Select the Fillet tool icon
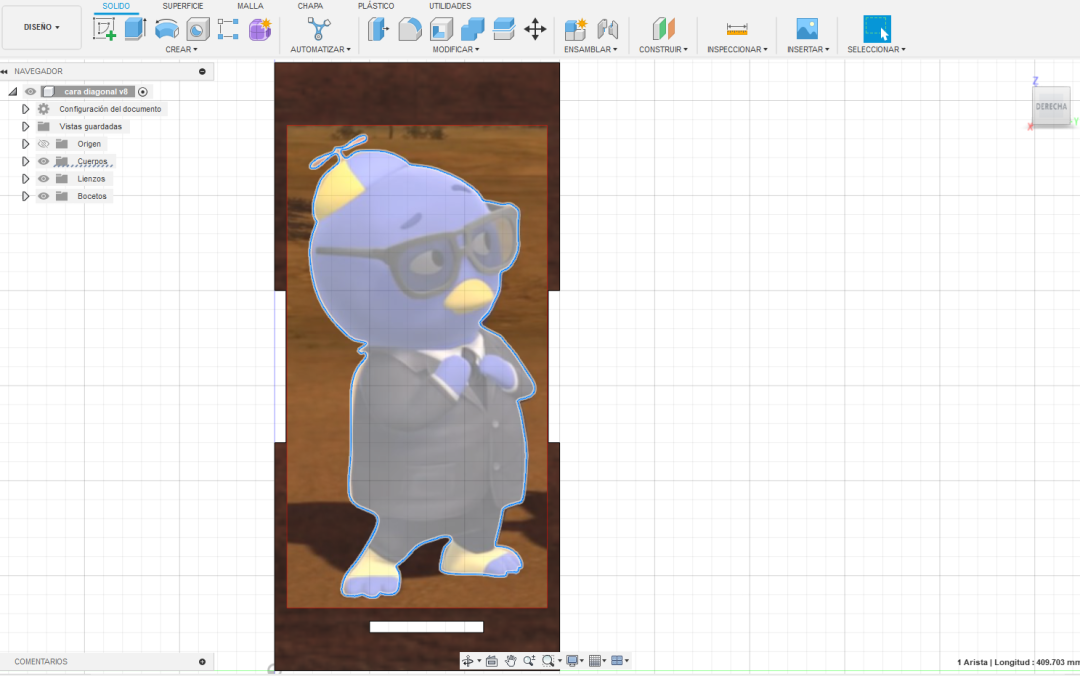 pyautogui.click(x=410, y=29)
